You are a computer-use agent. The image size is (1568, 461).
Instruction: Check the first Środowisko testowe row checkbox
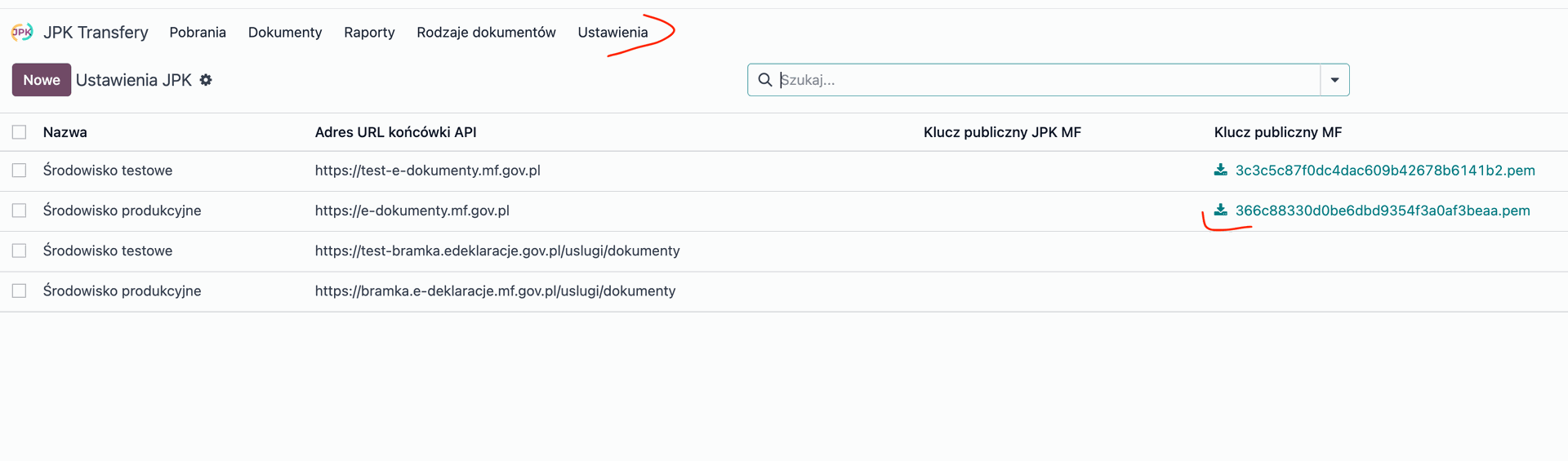[20, 171]
